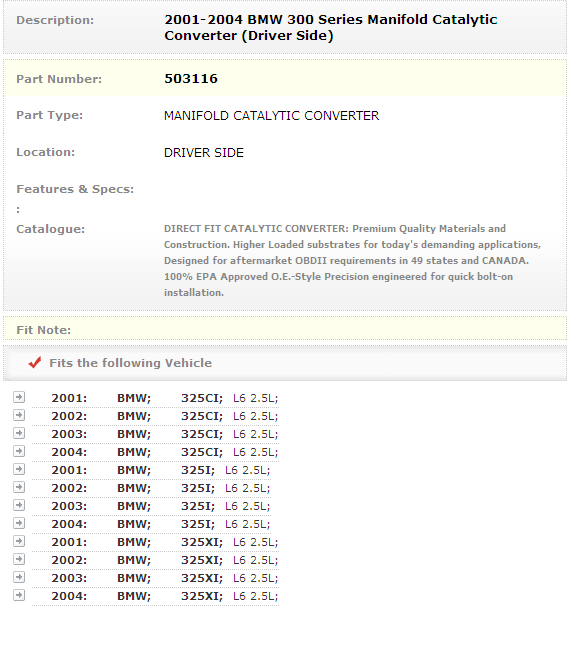The height and width of the screenshot is (664, 570).
Task: Click the Fit Note label
Action: click(x=44, y=330)
